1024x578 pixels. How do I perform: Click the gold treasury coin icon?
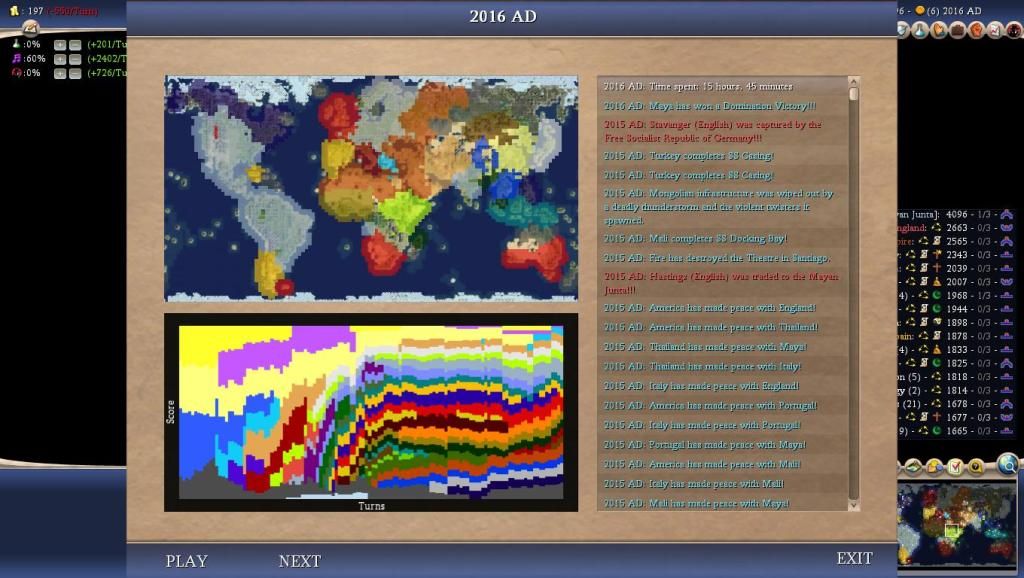coord(14,10)
